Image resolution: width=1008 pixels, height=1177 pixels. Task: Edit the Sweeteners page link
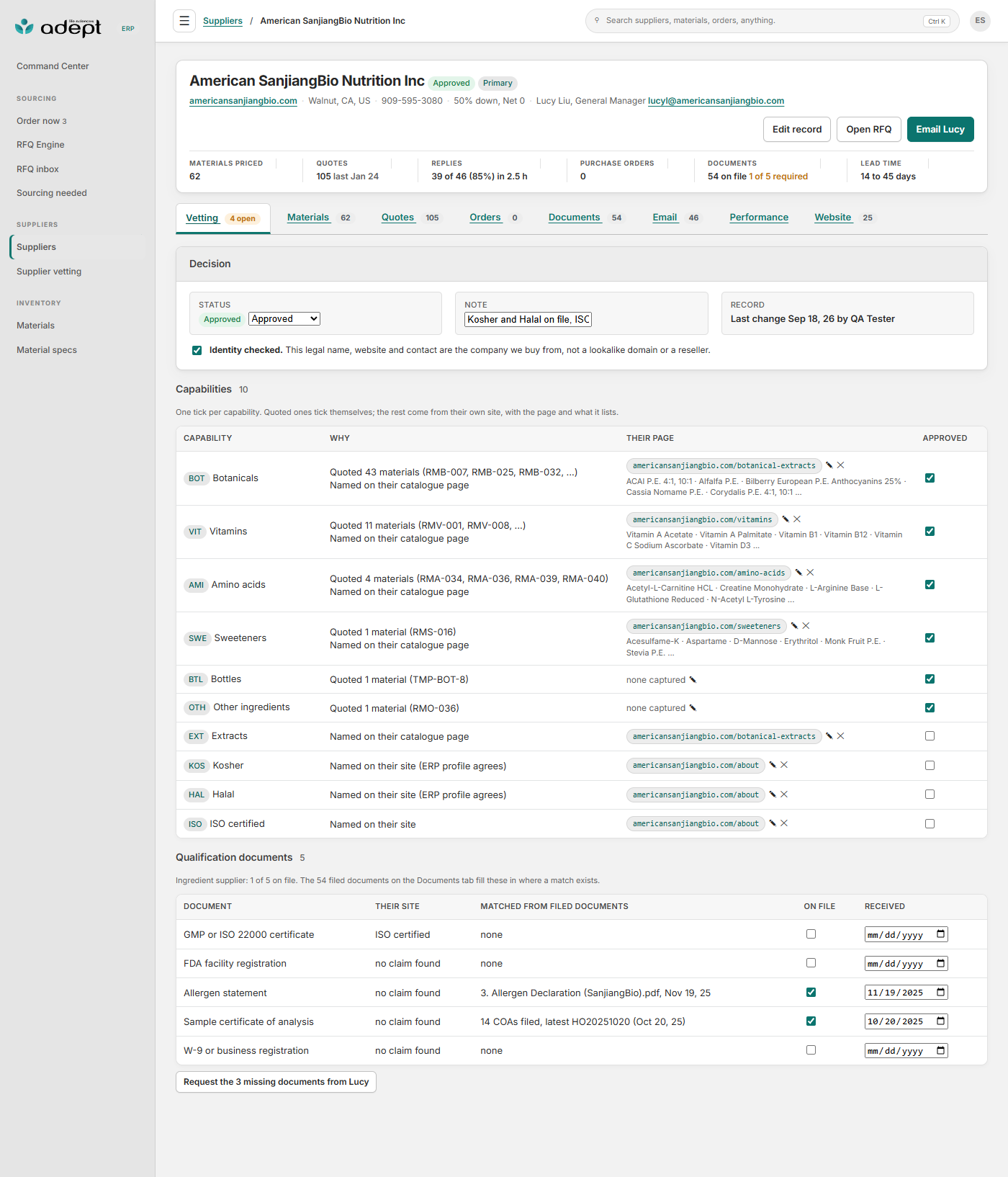[x=794, y=626]
